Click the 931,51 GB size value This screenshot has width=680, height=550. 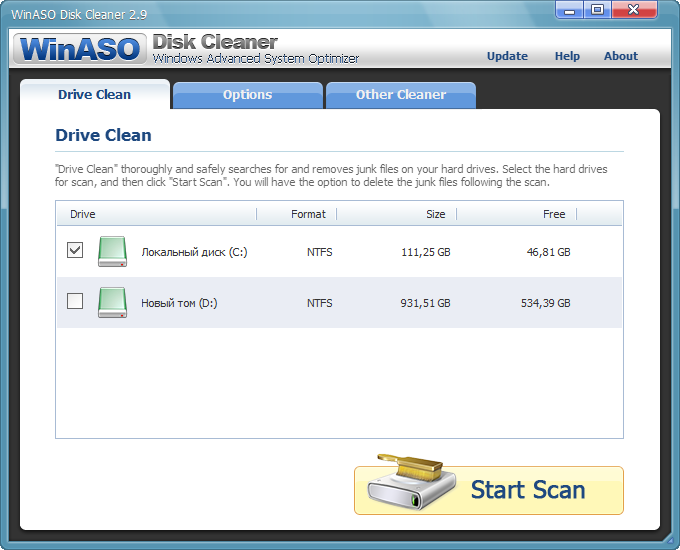click(x=425, y=303)
